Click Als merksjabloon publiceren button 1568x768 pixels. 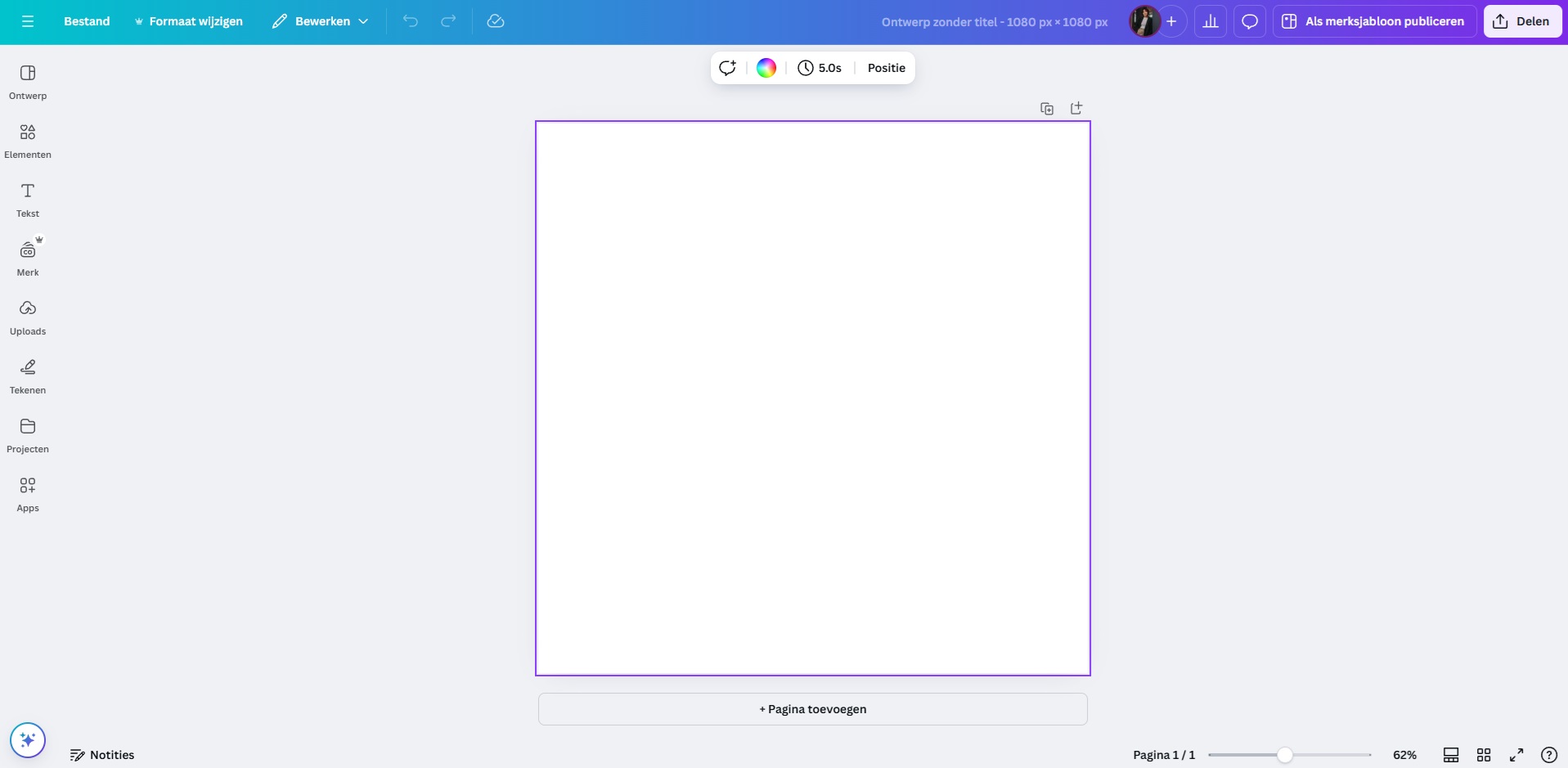pos(1374,21)
